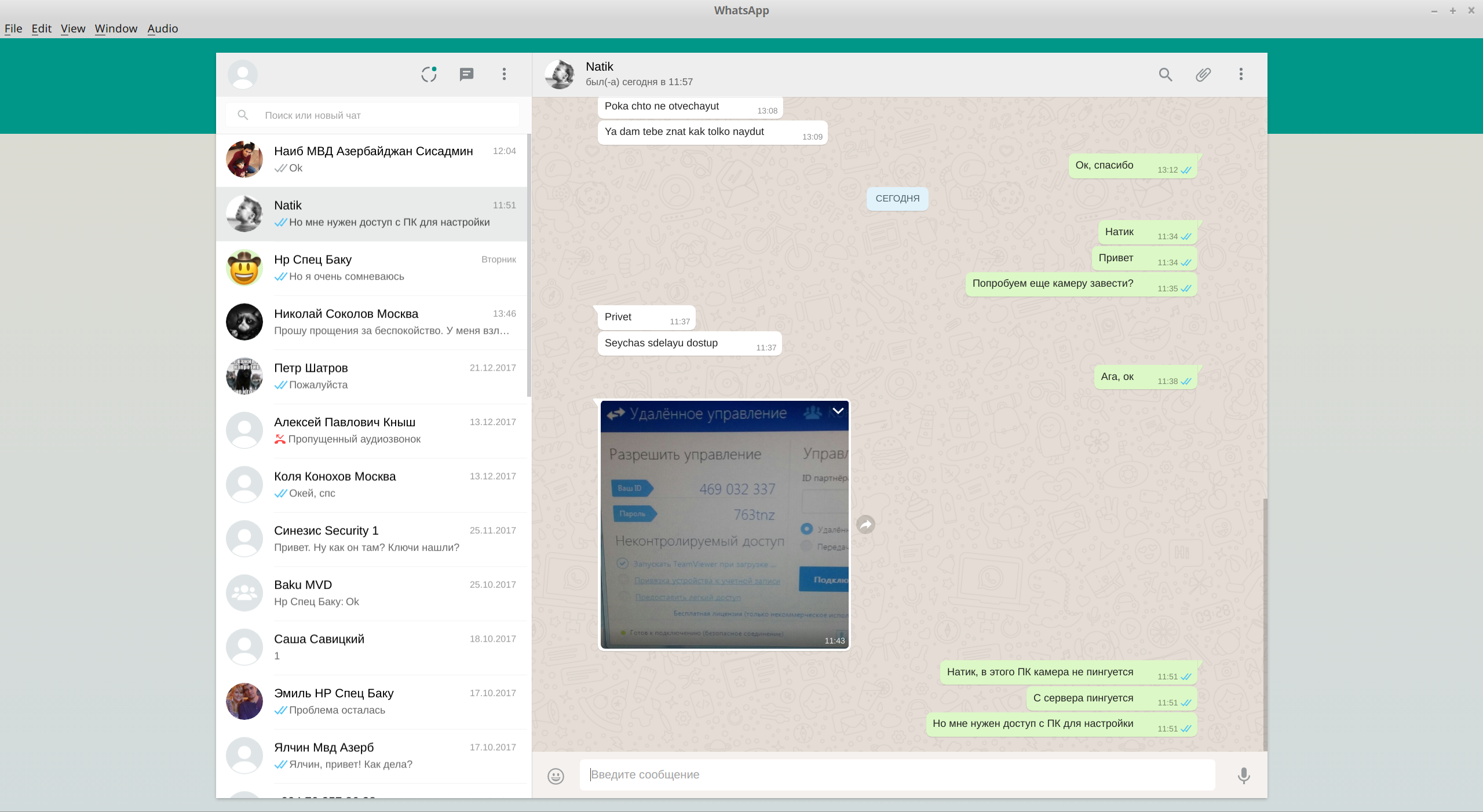Click Natik's avatar in chat list

244,214
